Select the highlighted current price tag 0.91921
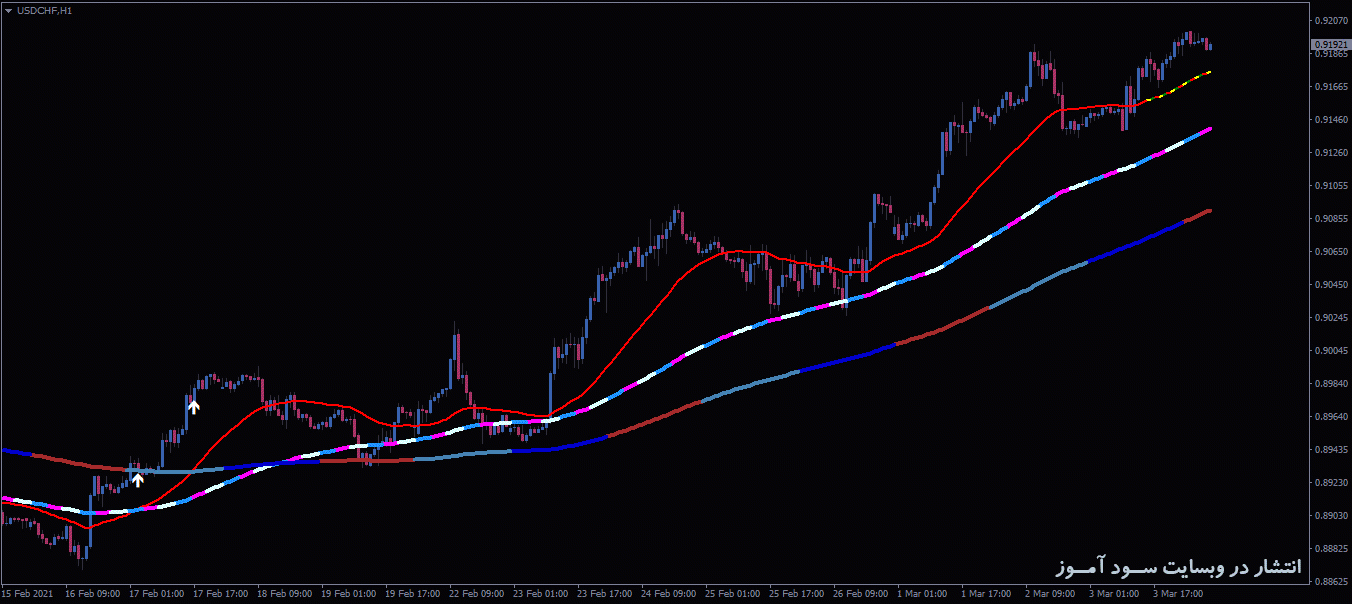1352x604 pixels. pyautogui.click(x=1329, y=44)
